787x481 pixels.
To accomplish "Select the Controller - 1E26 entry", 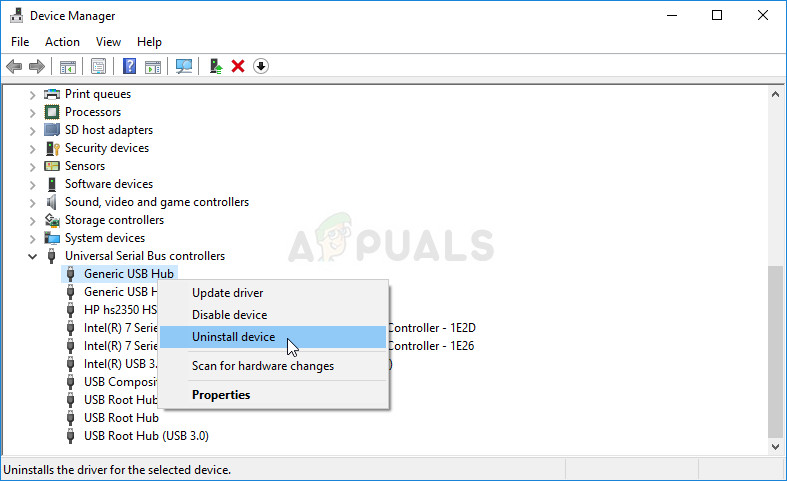I will (431, 346).
